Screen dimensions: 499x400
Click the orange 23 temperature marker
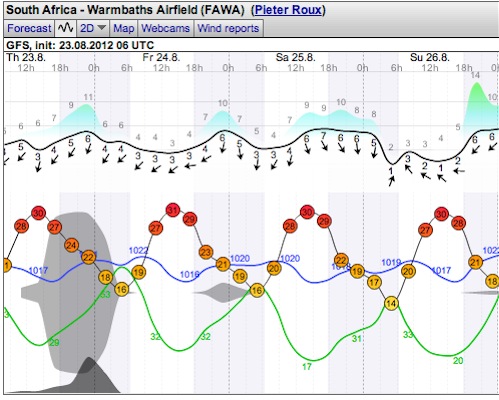tap(206, 252)
